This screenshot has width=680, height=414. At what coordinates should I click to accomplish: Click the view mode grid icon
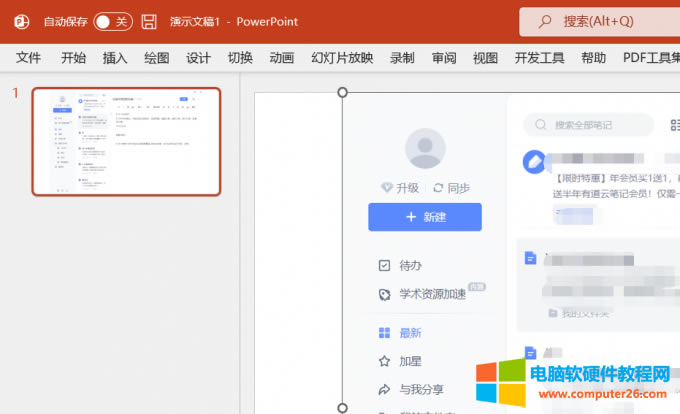click(x=675, y=125)
